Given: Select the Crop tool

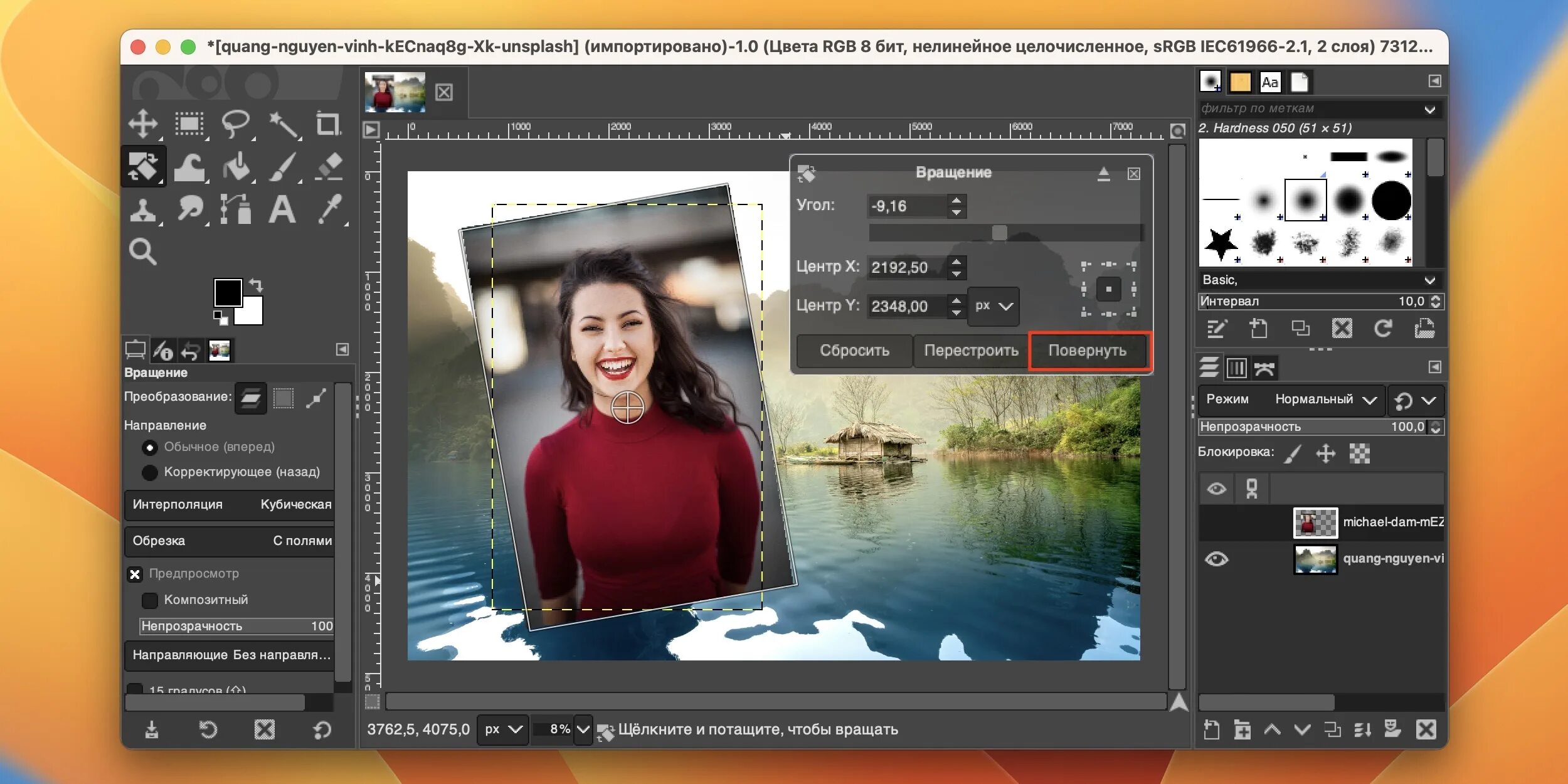Looking at the screenshot, I should coord(328,124).
